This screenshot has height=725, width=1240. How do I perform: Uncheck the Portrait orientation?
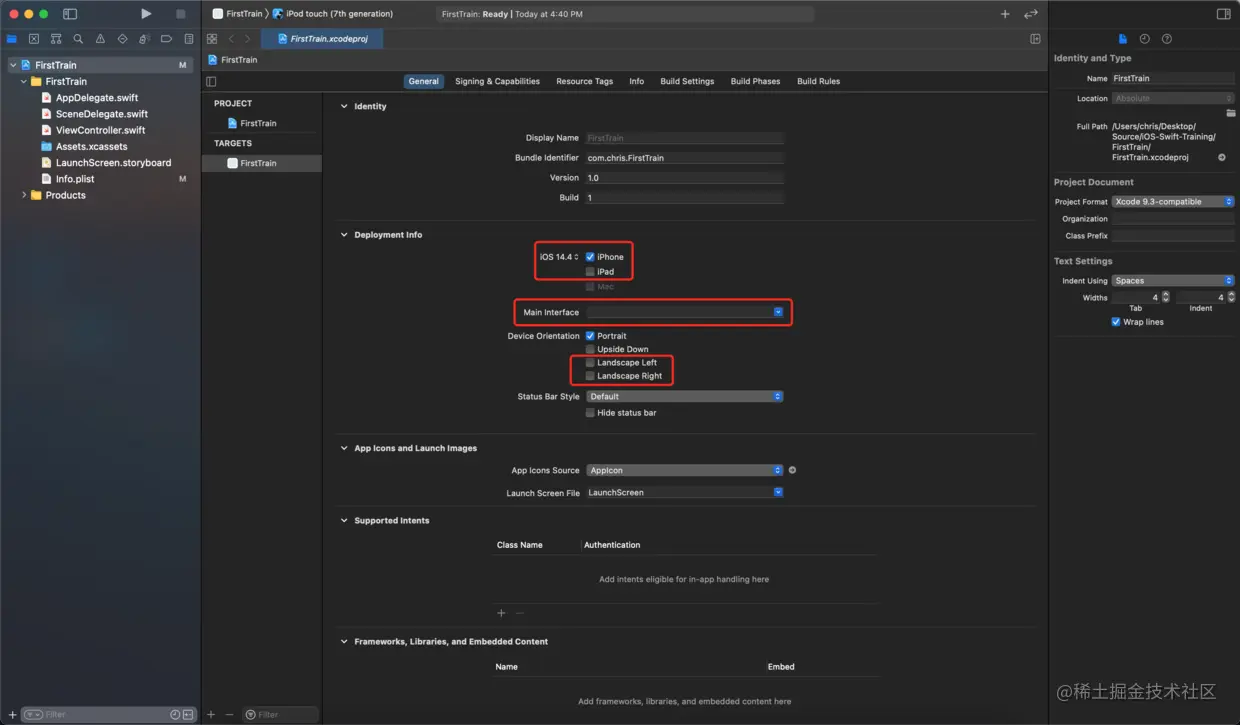point(590,336)
